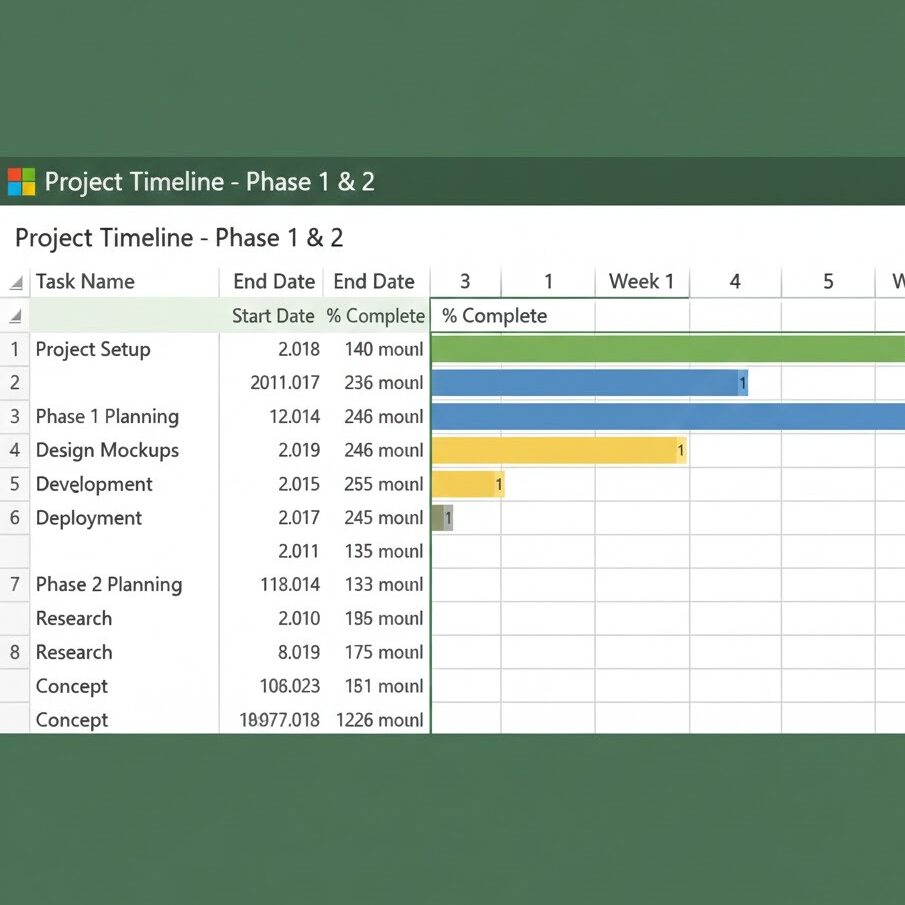The height and width of the screenshot is (905, 905).
Task: Click the select-all triangle beside Task Name header
Action: tap(15, 283)
